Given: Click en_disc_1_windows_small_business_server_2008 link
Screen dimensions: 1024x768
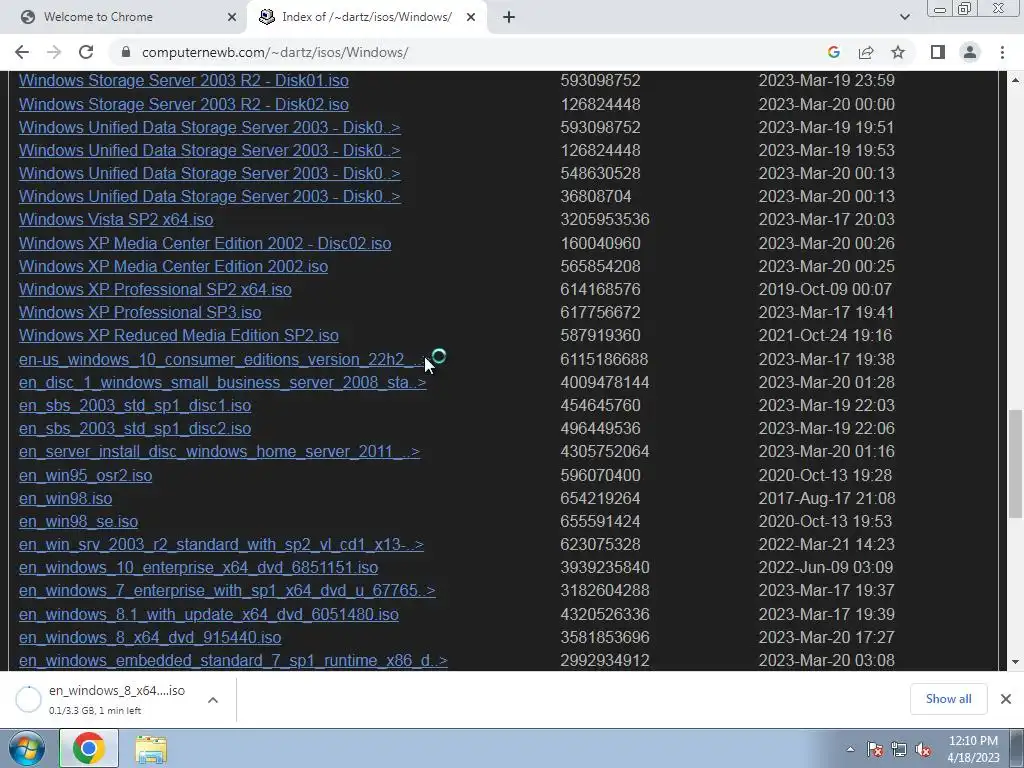Looking at the screenshot, I should pos(223,382).
